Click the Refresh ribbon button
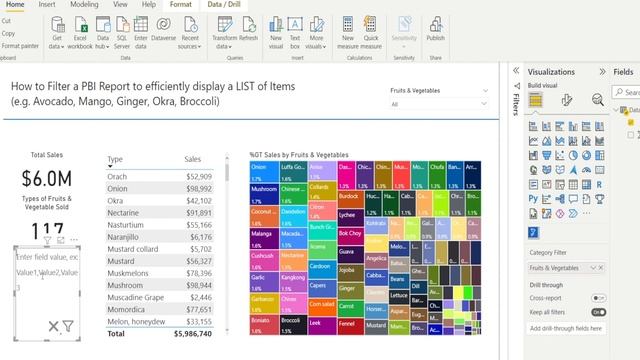 coord(248,29)
